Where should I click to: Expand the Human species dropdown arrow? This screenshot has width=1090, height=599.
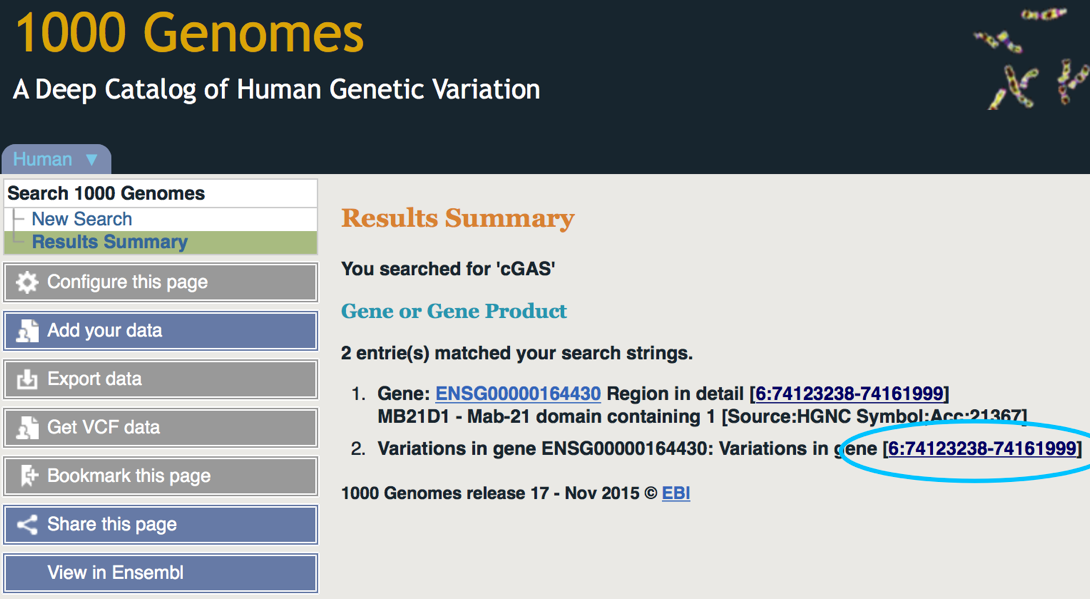[92, 160]
